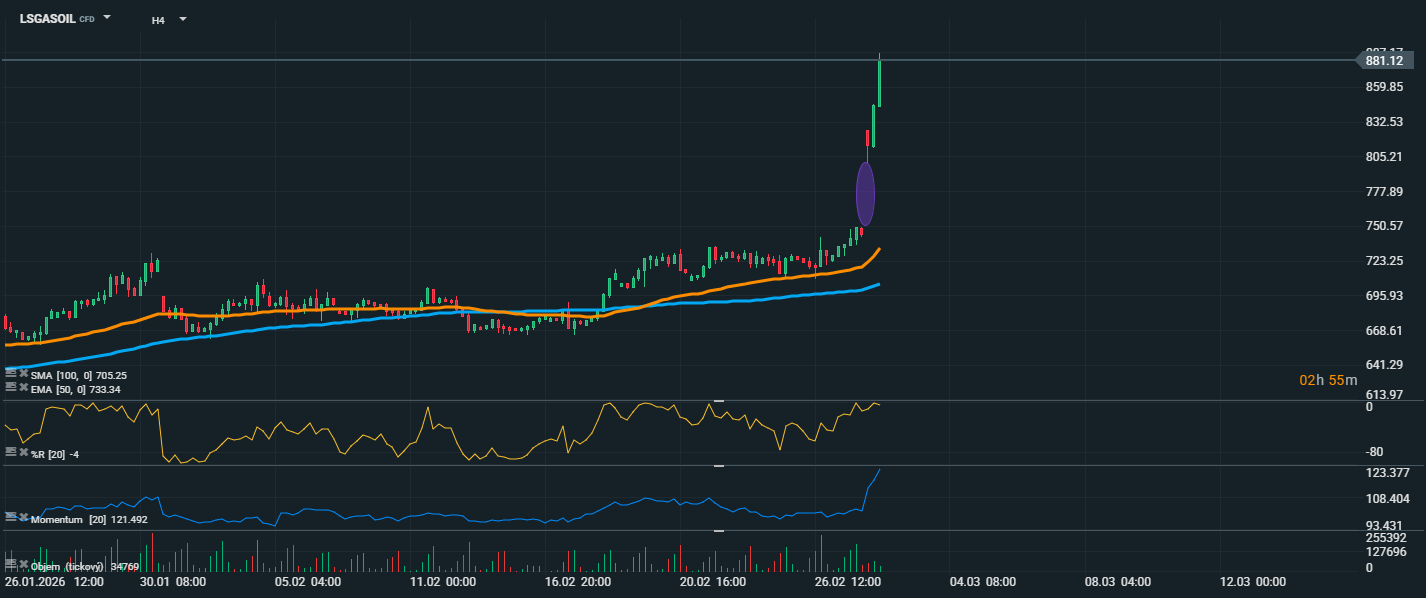Click the 04.03 08:00 time label
1426x598 pixels.
983,582
